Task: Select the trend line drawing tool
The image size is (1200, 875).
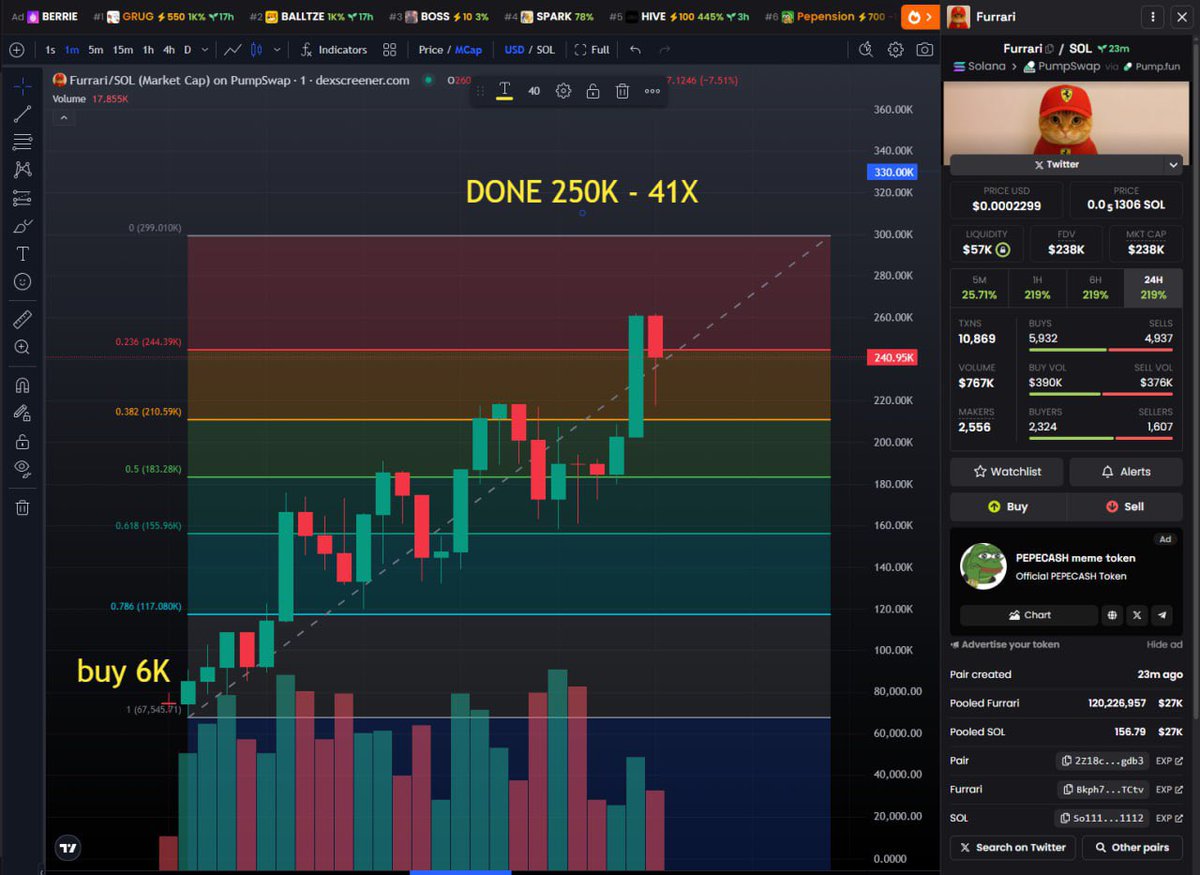Action: pos(22,114)
